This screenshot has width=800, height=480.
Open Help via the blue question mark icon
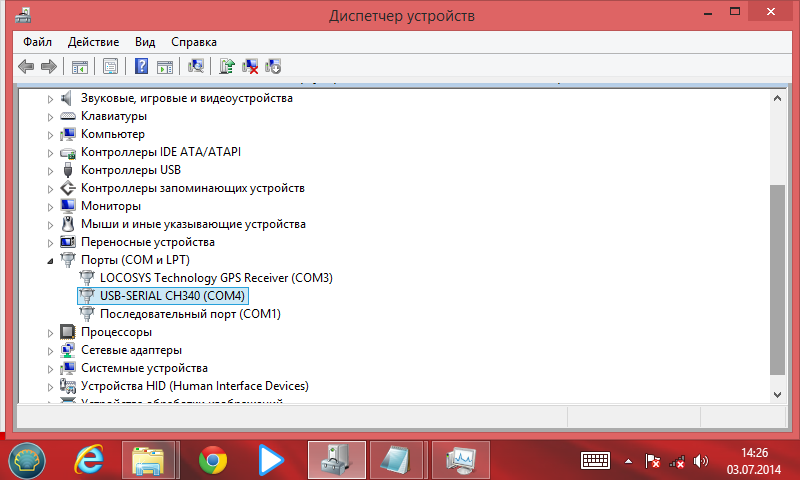[x=141, y=66]
